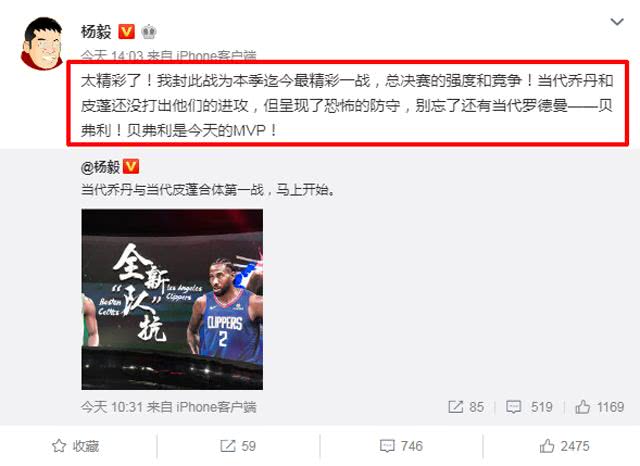Like this post with 2475 likes

(564, 446)
